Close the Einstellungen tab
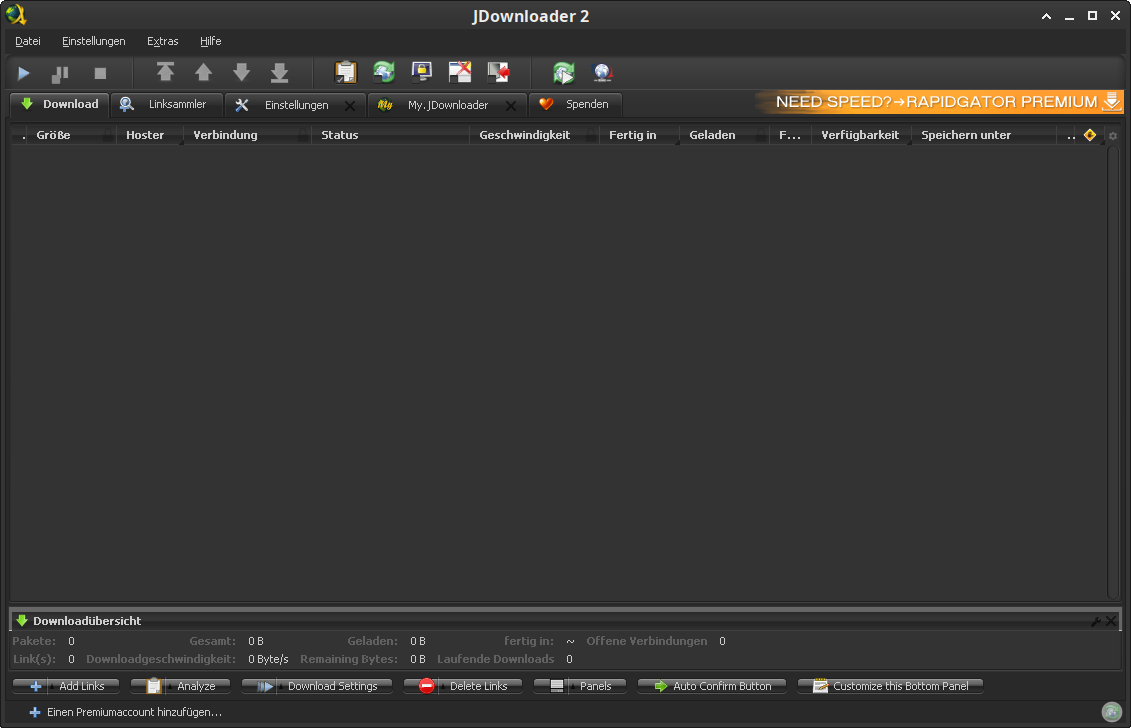The width and height of the screenshot is (1131, 728). pyautogui.click(x=350, y=106)
